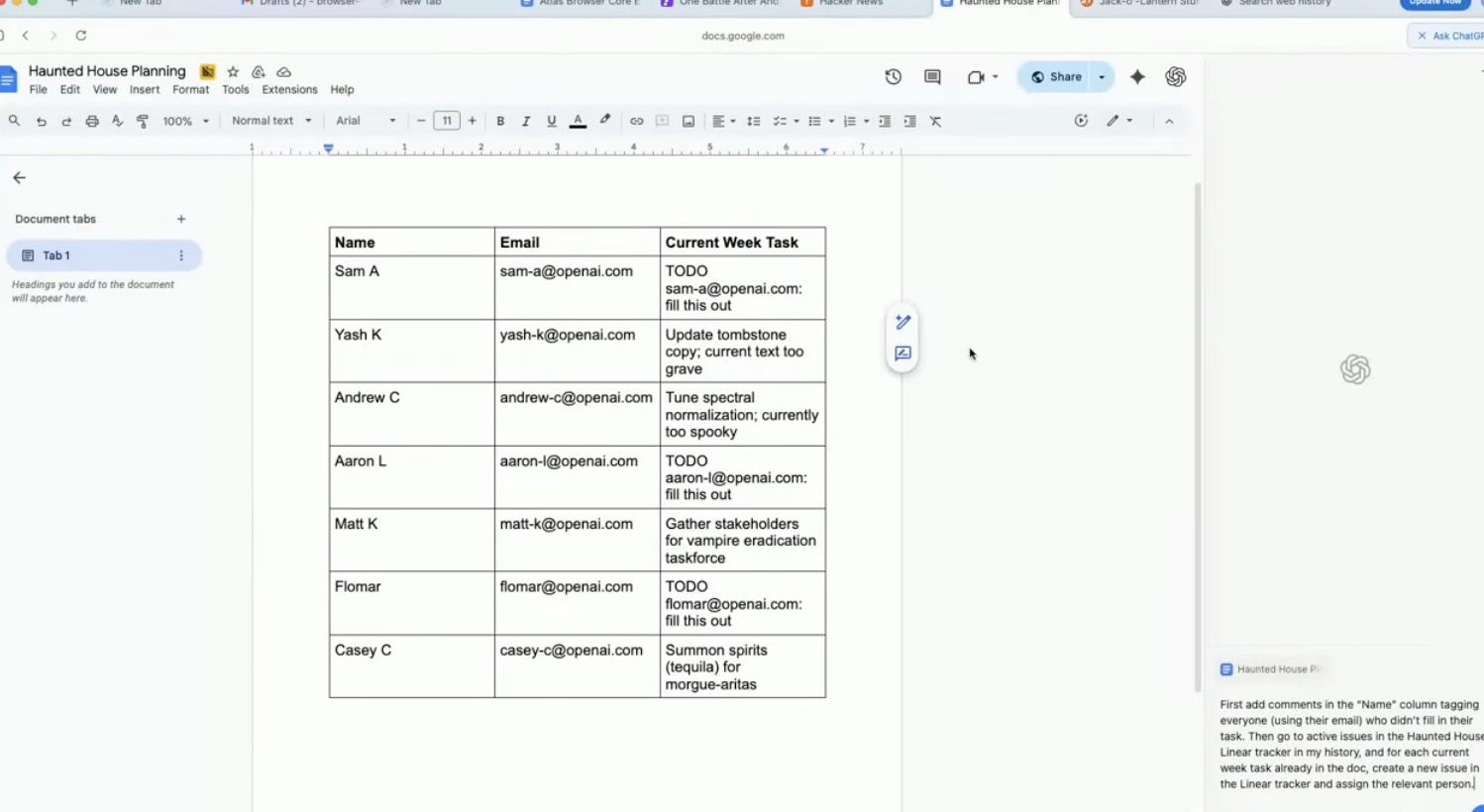Enable the highlight color tool
This screenshot has width=1484, height=812.
click(604, 120)
